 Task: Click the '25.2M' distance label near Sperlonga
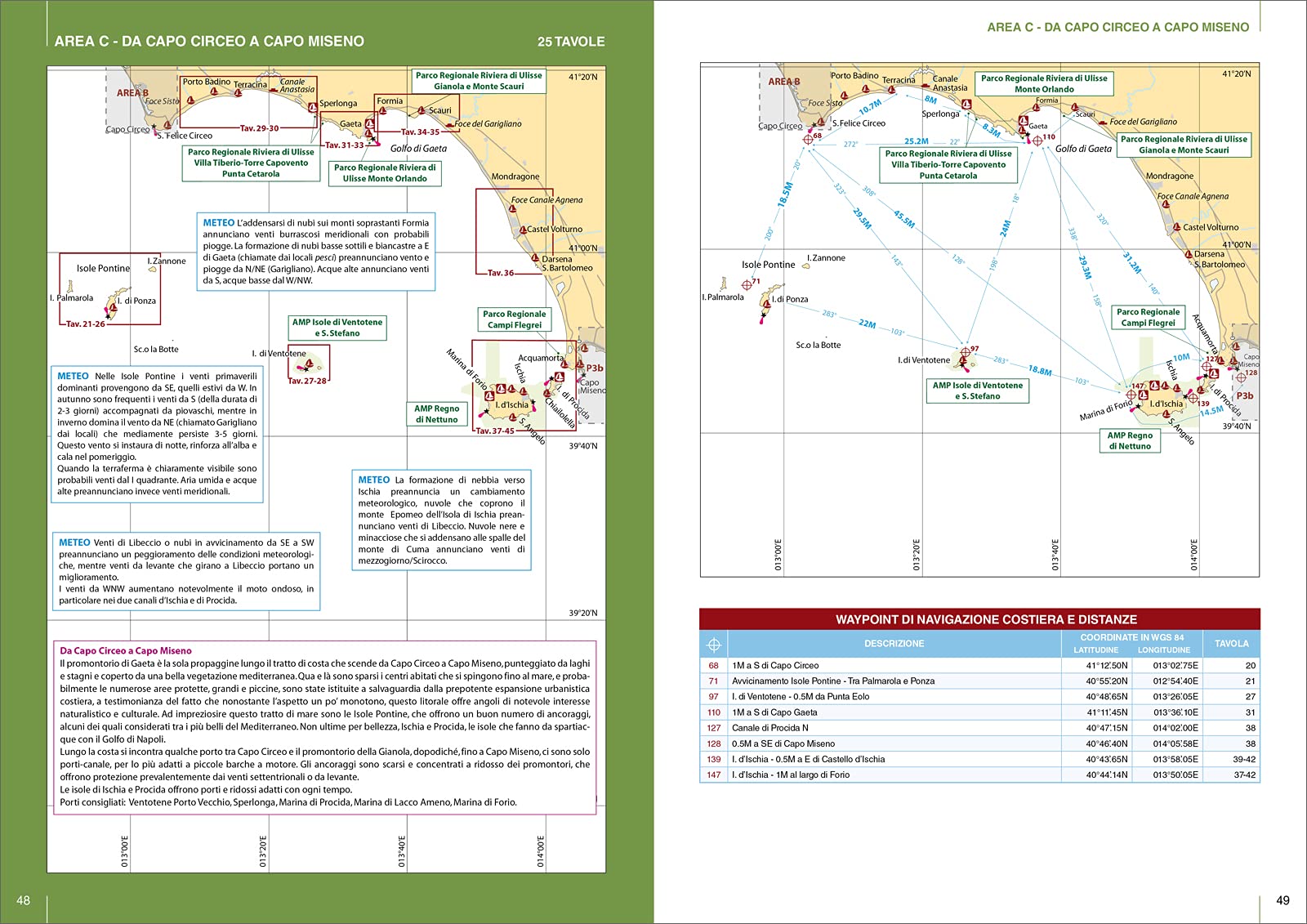917,141
